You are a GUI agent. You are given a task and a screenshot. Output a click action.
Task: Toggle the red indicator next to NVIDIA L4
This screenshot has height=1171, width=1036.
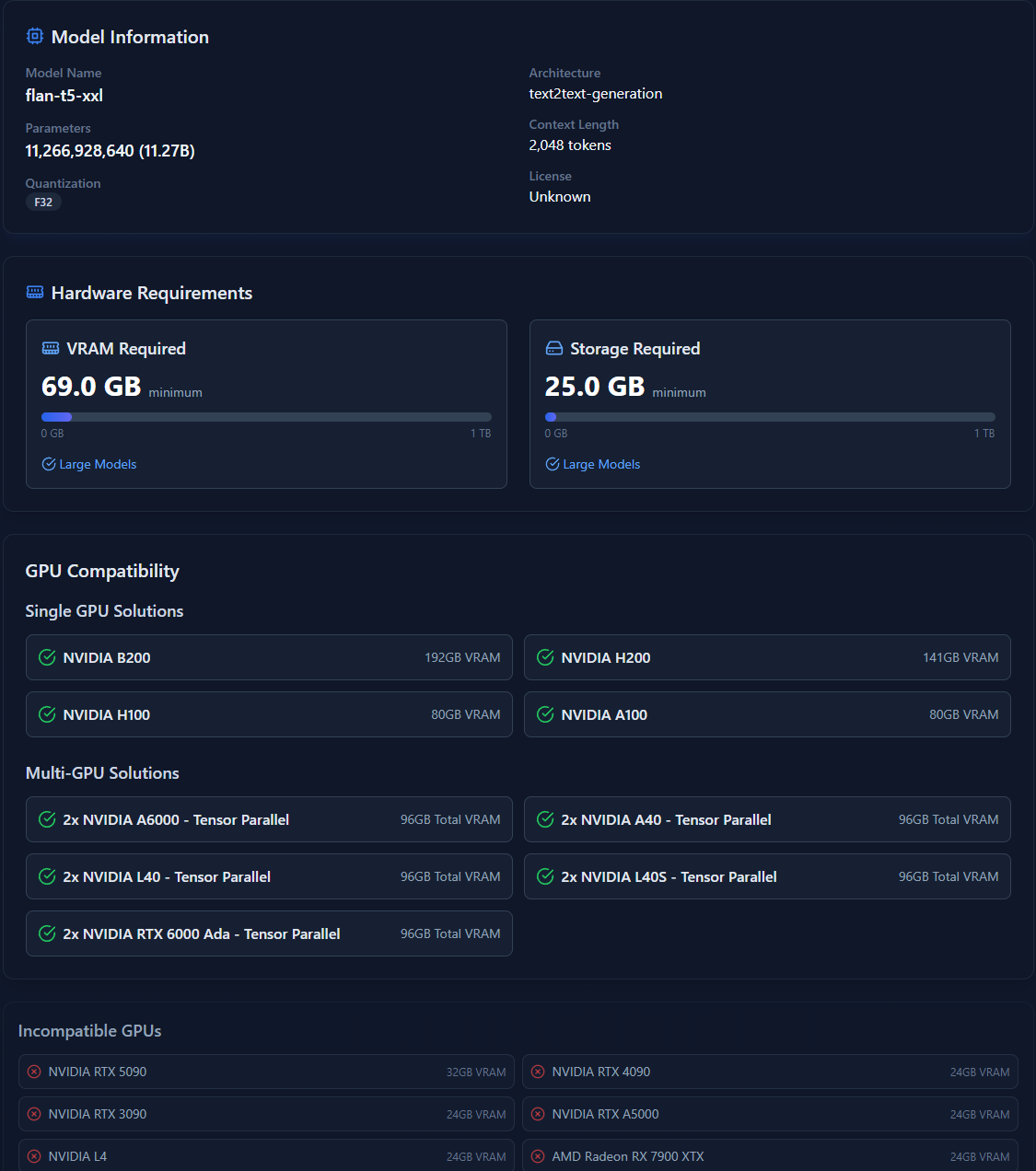click(34, 1156)
